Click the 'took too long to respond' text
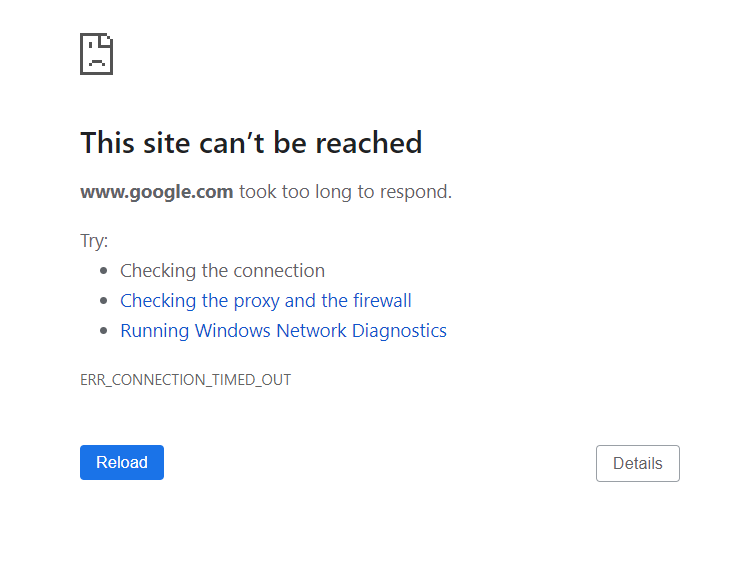738x562 pixels. (345, 192)
